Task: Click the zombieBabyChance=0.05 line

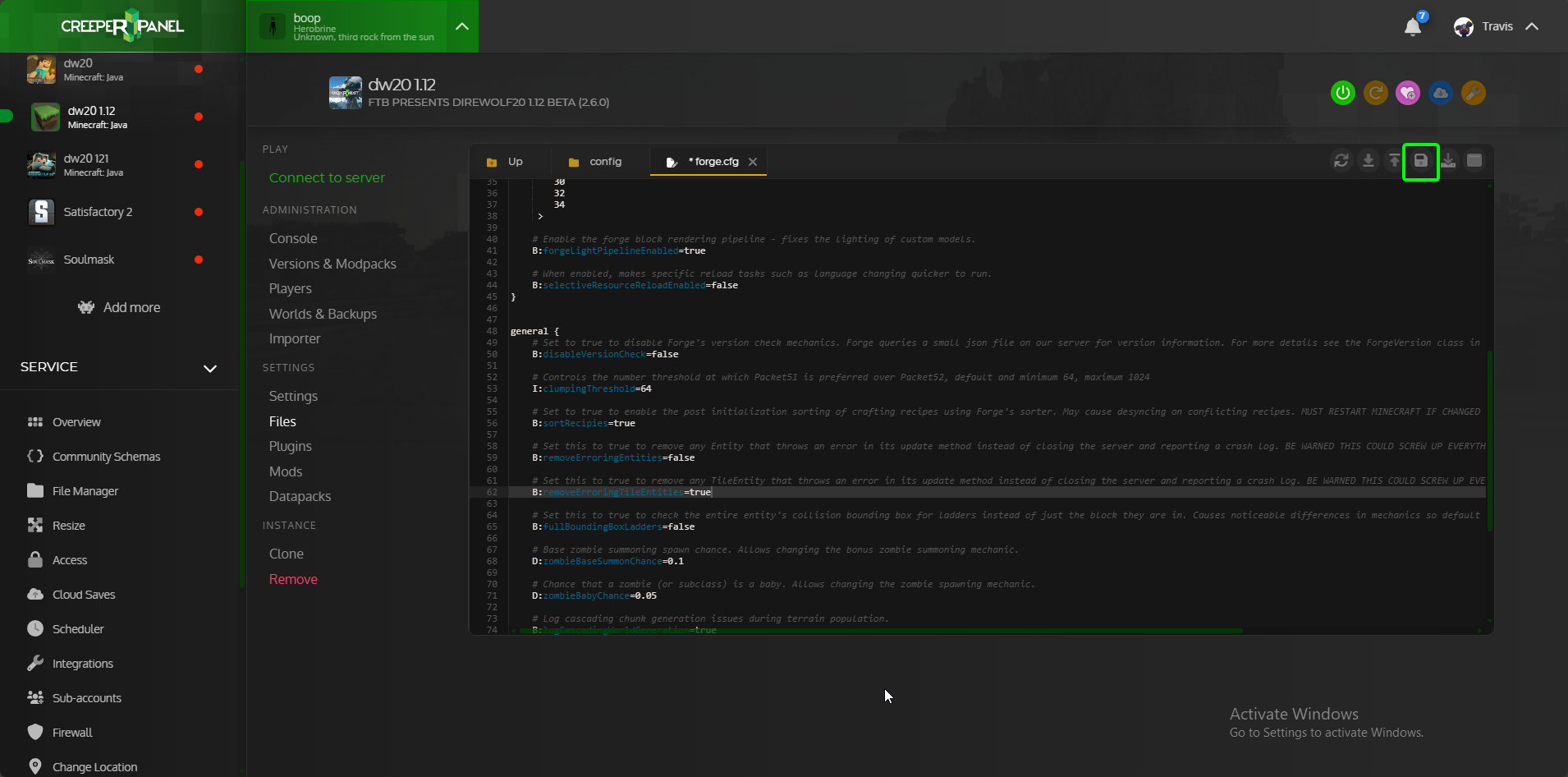Action: tap(594, 595)
